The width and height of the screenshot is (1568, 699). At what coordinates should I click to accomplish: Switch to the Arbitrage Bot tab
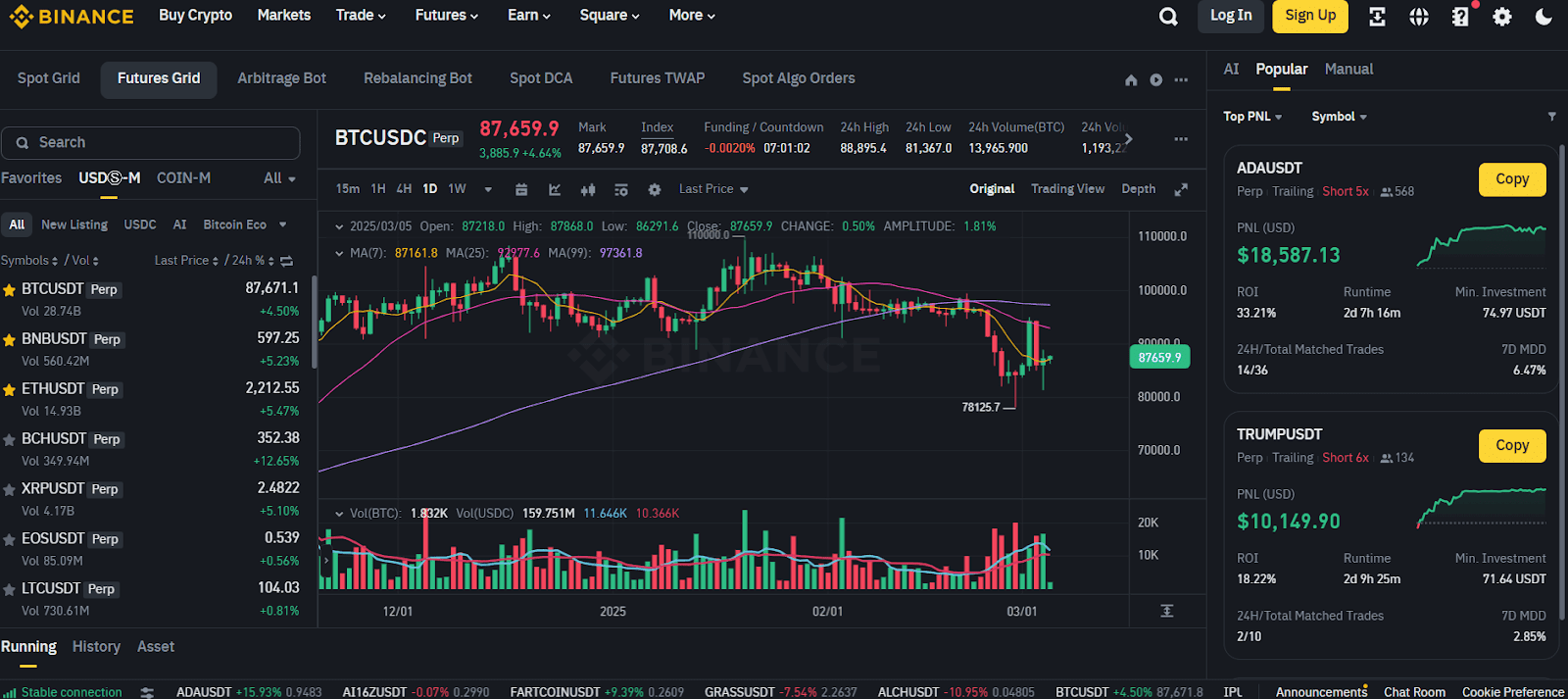pos(281,78)
